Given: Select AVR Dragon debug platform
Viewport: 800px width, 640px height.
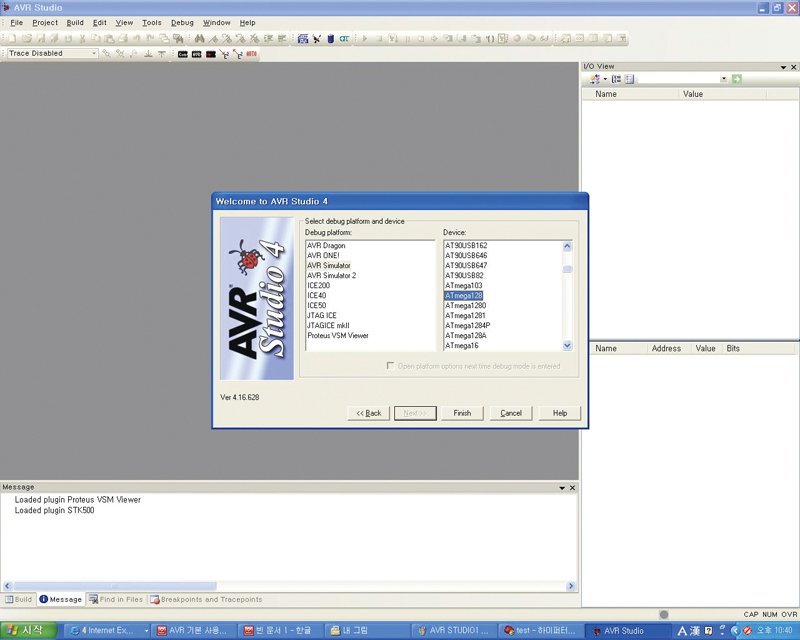Looking at the screenshot, I should coord(326,245).
